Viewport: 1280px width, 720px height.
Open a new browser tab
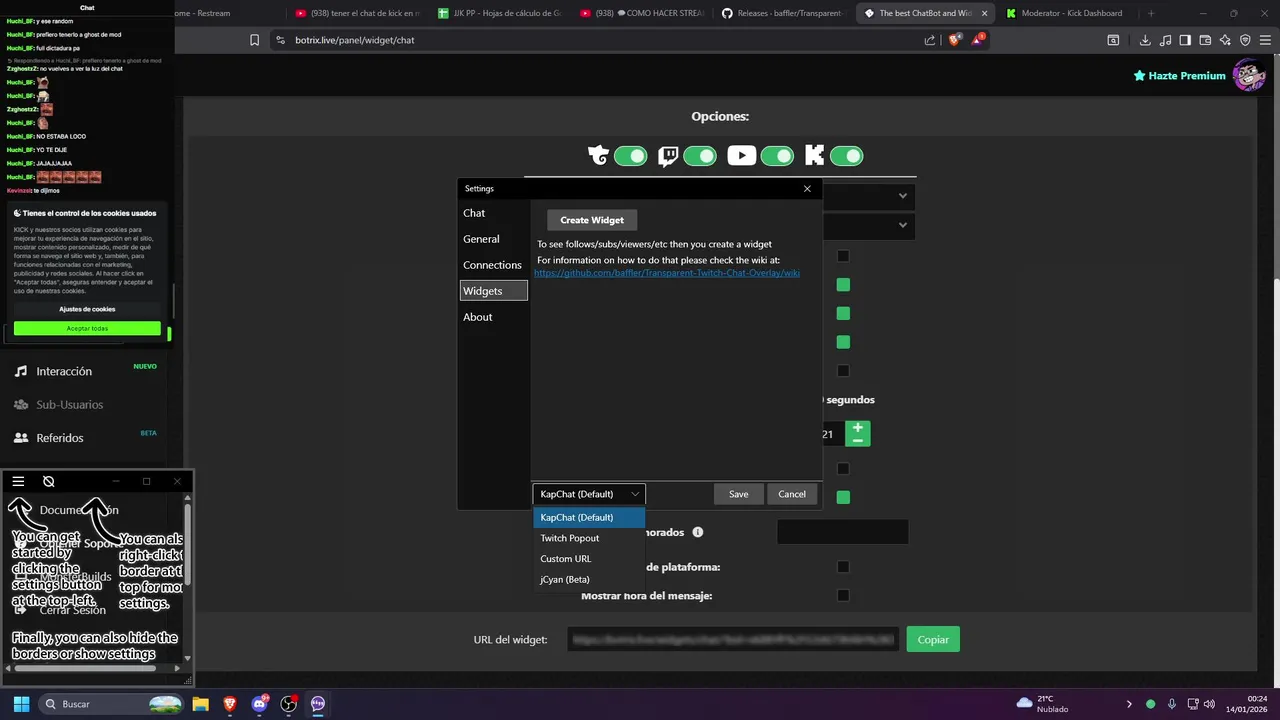tap(1151, 13)
